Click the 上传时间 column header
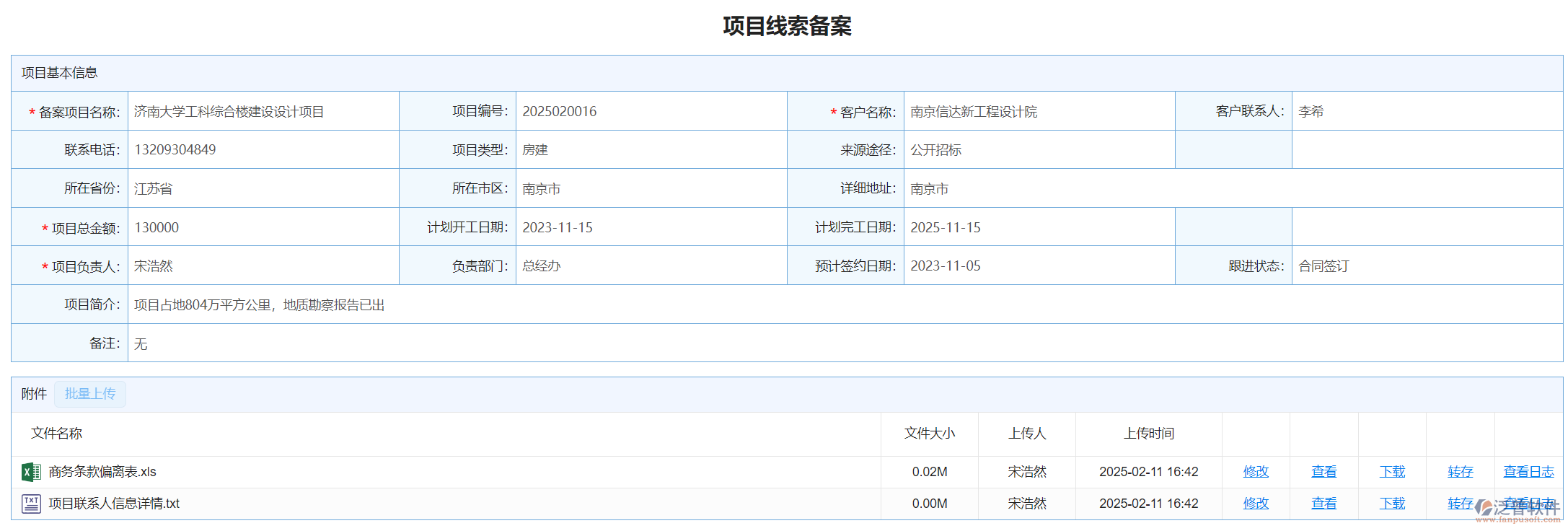Image resolution: width=1568 pixels, height=531 pixels. pos(1148,434)
